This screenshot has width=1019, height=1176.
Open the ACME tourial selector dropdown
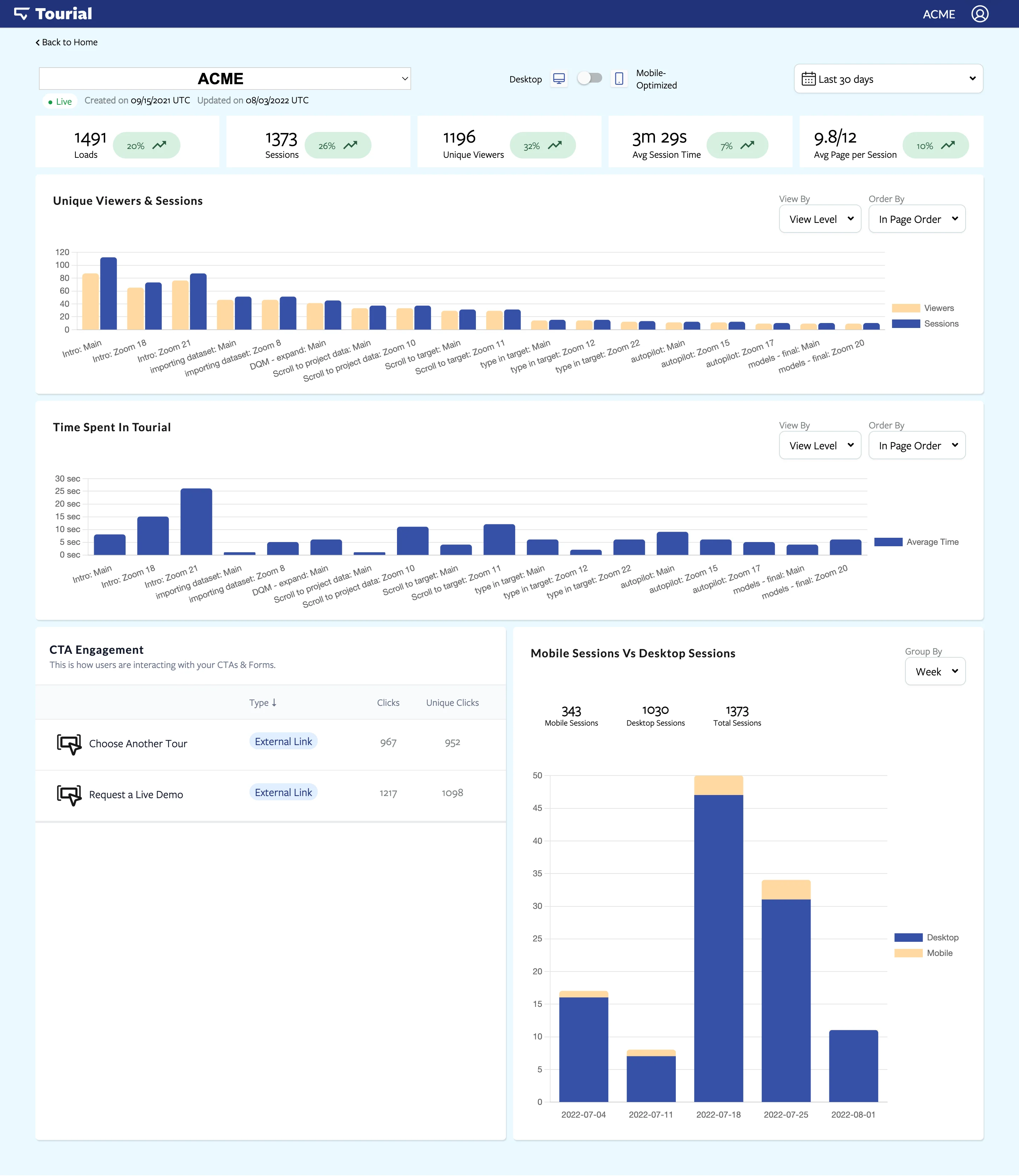pos(225,79)
